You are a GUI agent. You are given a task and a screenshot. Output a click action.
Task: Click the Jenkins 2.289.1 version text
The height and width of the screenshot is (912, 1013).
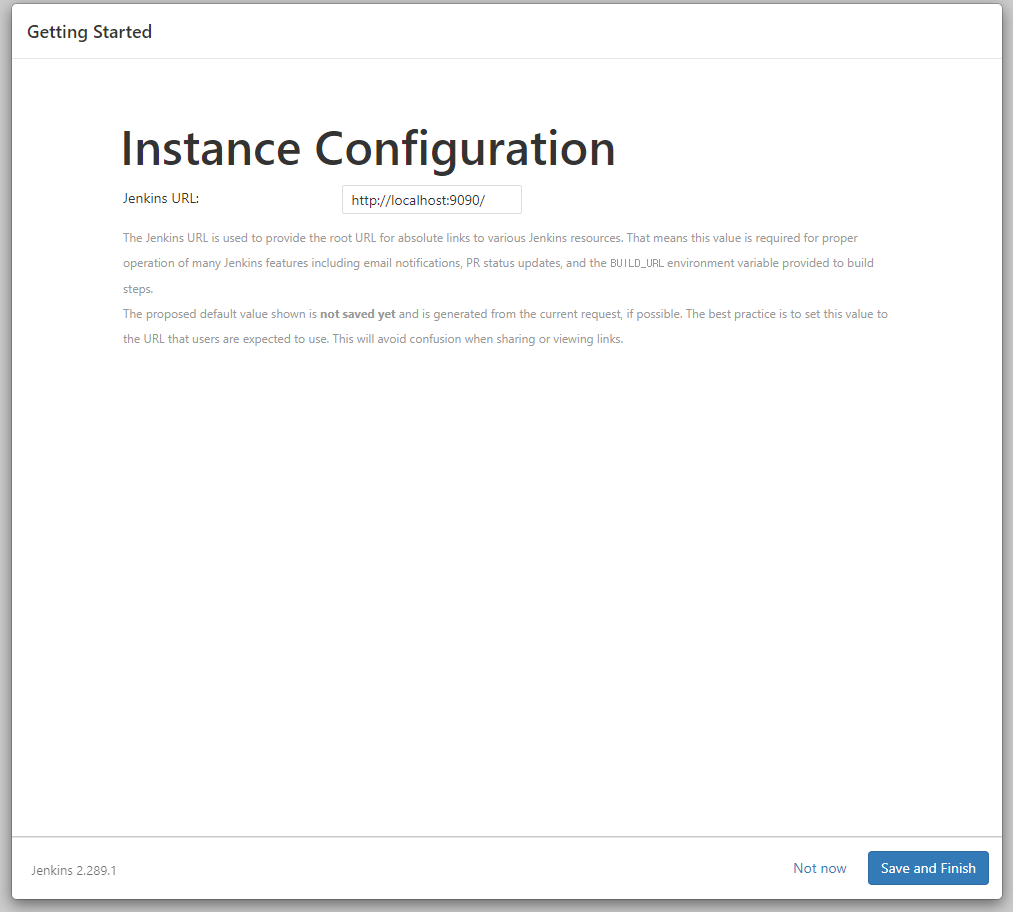coord(74,870)
